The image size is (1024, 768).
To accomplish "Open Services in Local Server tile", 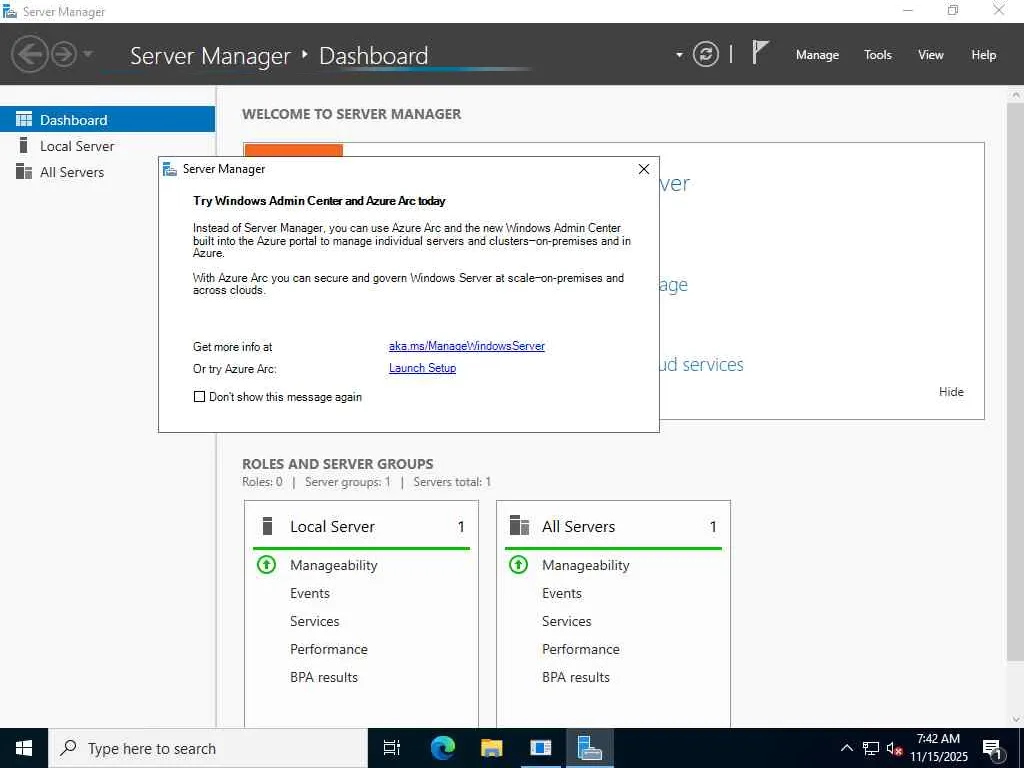I will 315,621.
